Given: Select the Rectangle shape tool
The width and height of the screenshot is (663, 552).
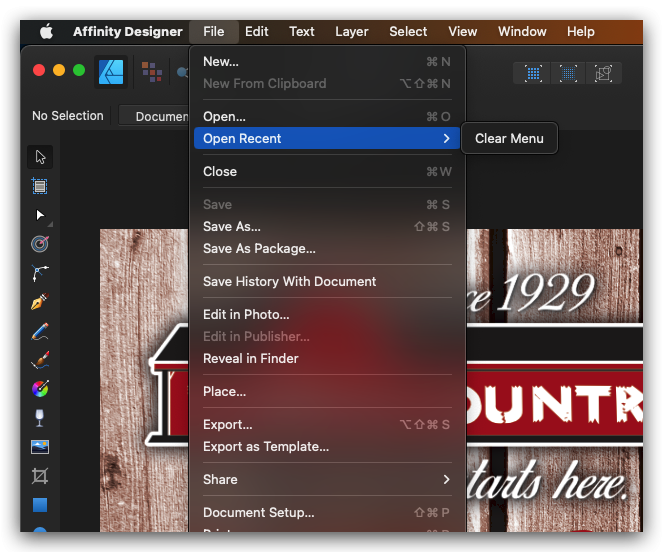Looking at the screenshot, I should 40,505.
